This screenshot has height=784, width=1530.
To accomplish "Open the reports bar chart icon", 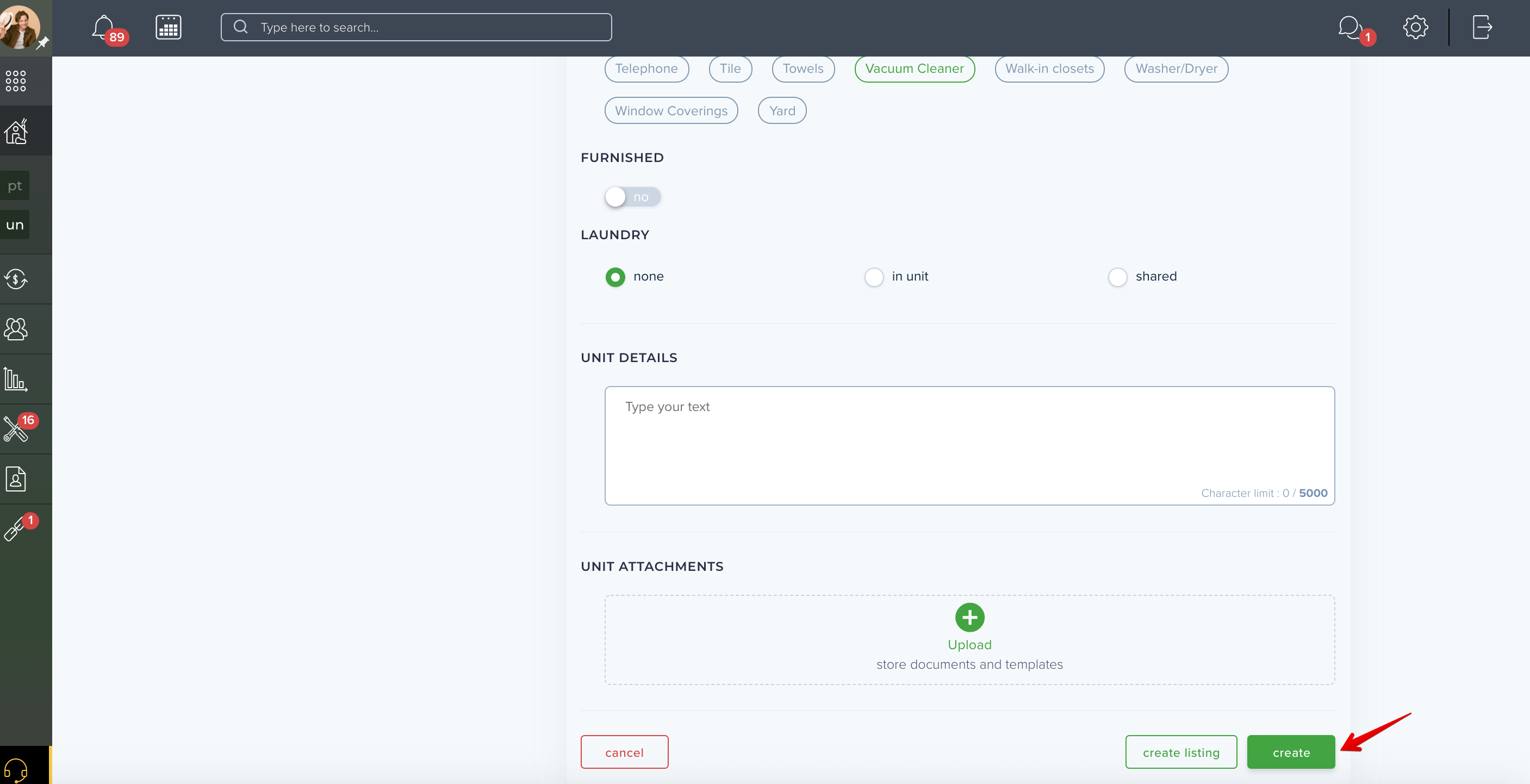I will (x=16, y=379).
